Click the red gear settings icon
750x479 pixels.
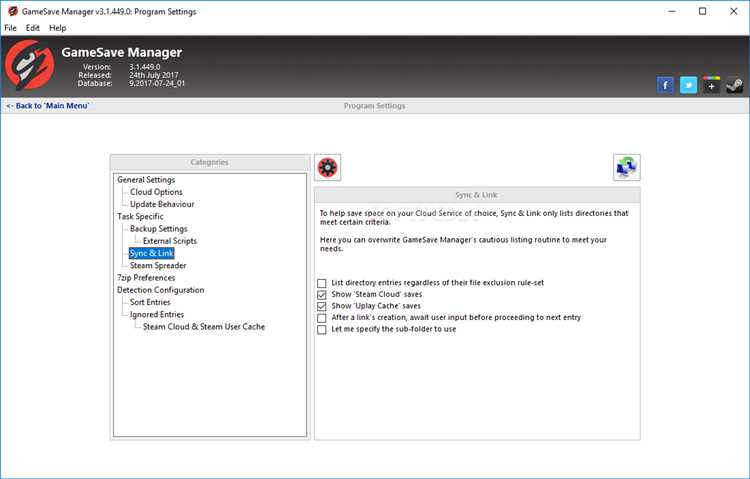click(x=328, y=167)
